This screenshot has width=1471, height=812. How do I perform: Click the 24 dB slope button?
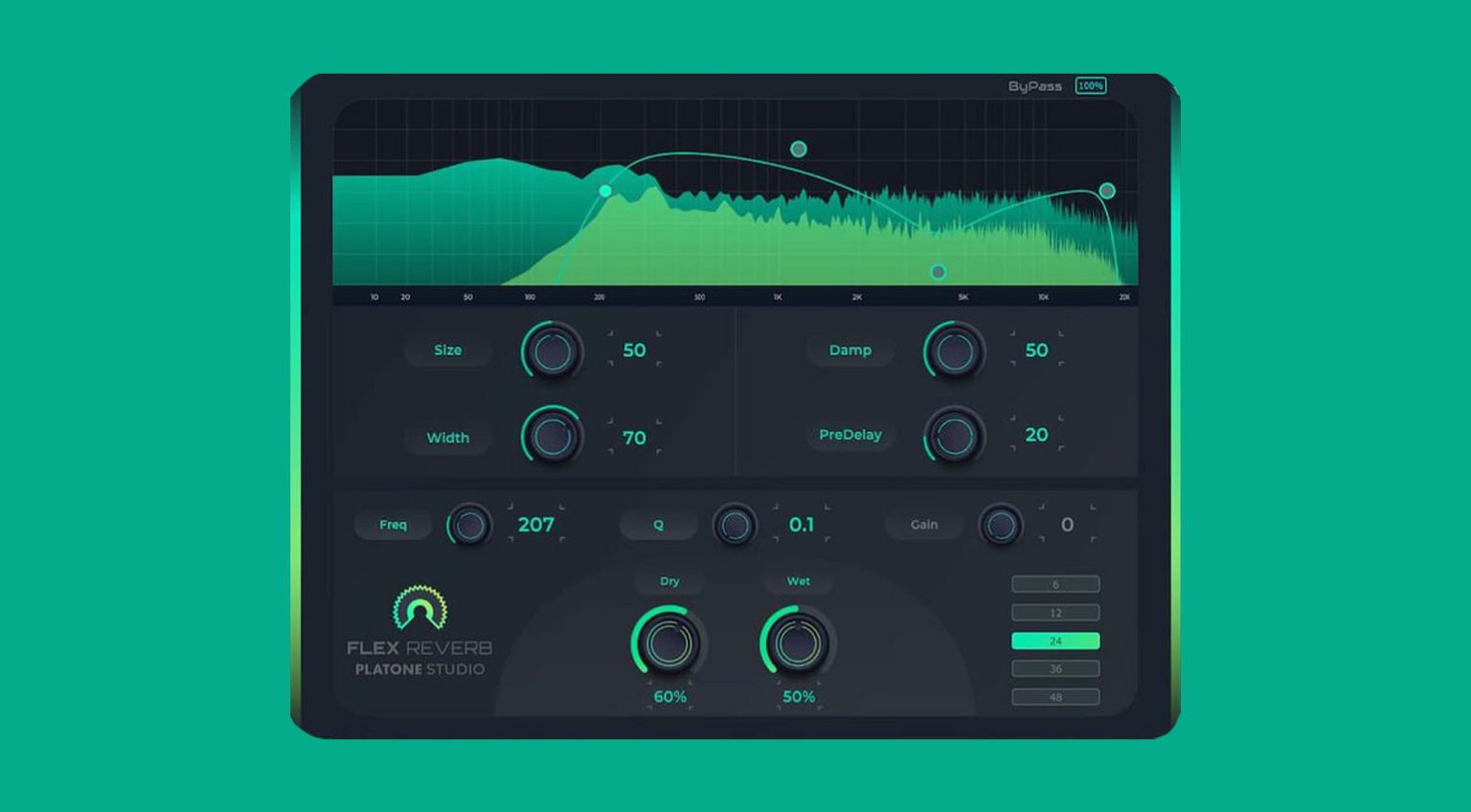click(1054, 640)
